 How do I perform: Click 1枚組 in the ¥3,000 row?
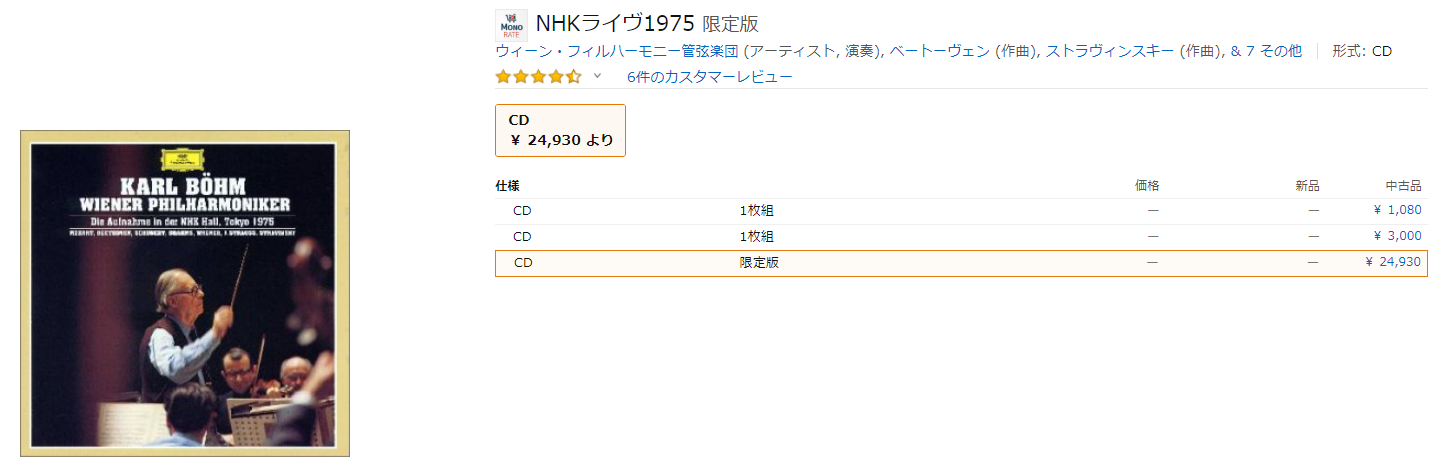[x=756, y=236]
